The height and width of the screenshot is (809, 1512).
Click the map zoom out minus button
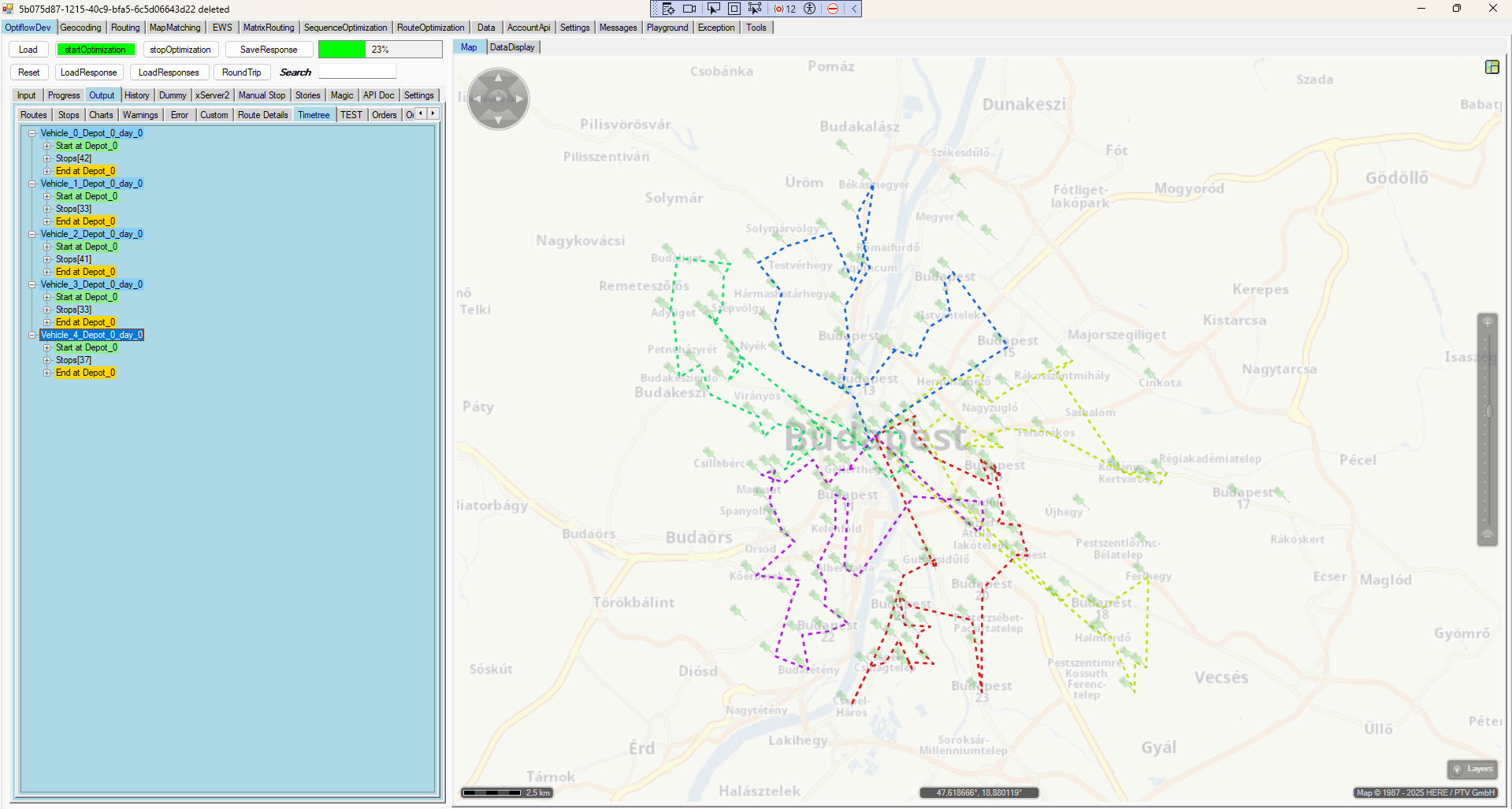pyautogui.click(x=1488, y=534)
